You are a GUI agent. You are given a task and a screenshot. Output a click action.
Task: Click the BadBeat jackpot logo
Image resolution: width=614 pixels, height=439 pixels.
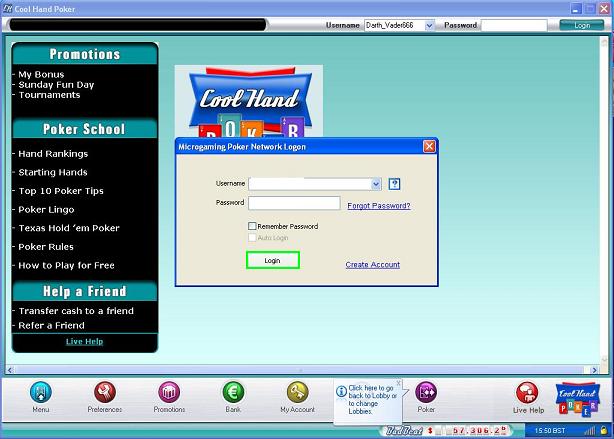(x=405, y=431)
